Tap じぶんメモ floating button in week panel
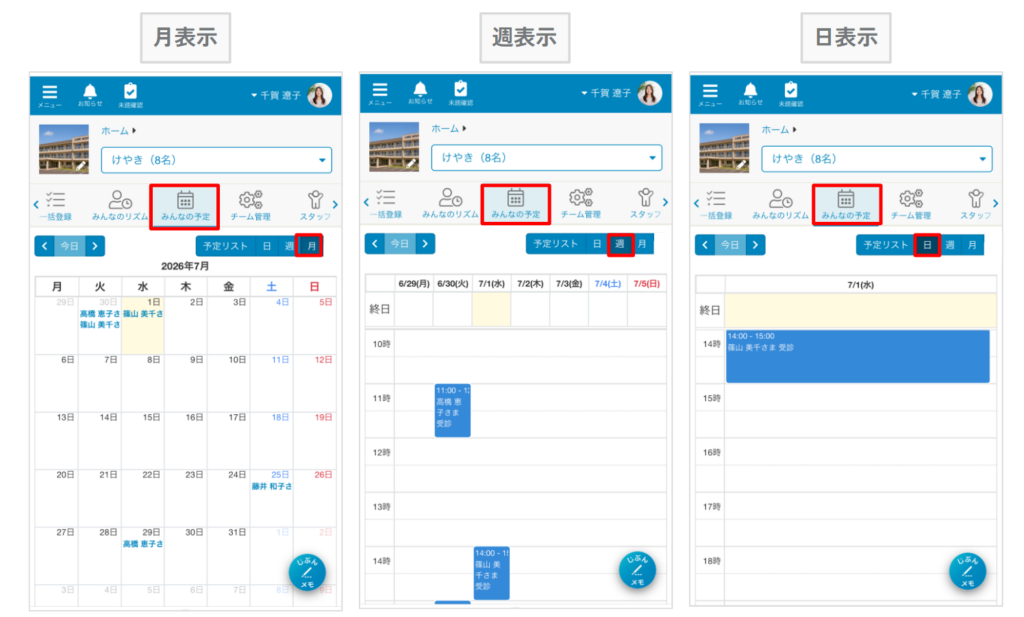Screen dimensions: 1024x617 pyautogui.click(x=637, y=571)
